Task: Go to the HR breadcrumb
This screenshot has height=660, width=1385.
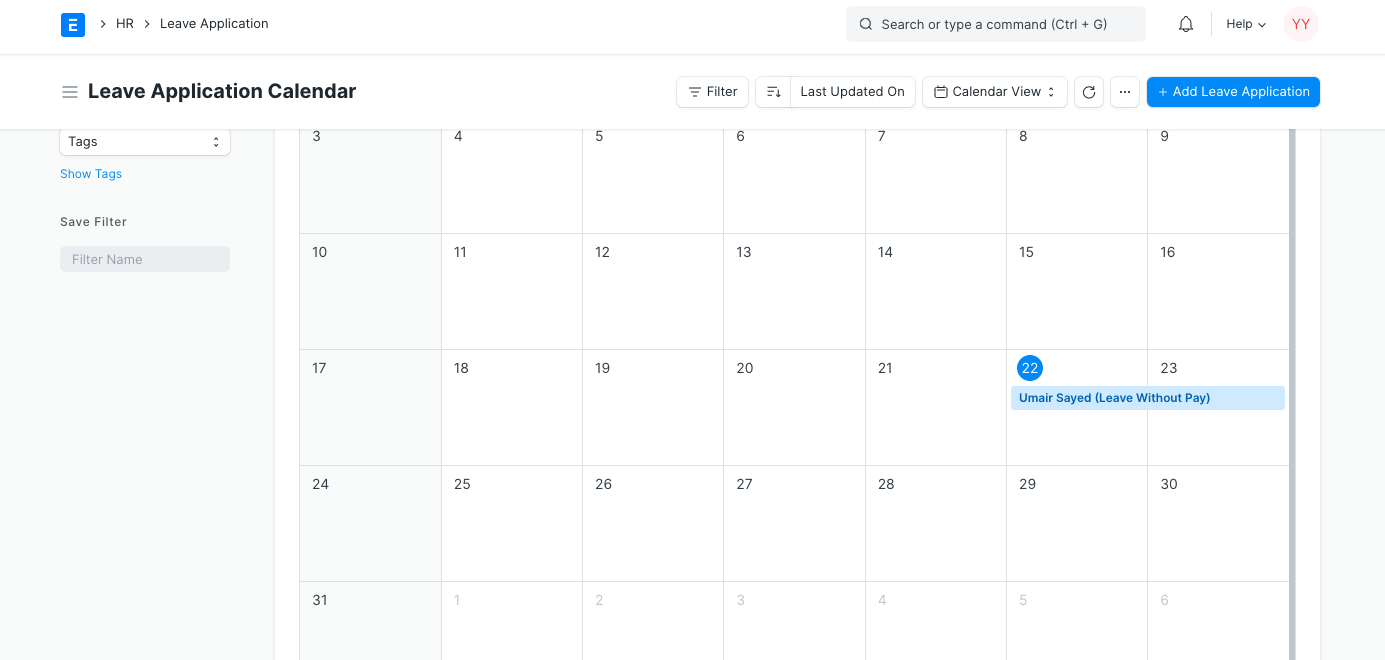Action: (x=125, y=24)
